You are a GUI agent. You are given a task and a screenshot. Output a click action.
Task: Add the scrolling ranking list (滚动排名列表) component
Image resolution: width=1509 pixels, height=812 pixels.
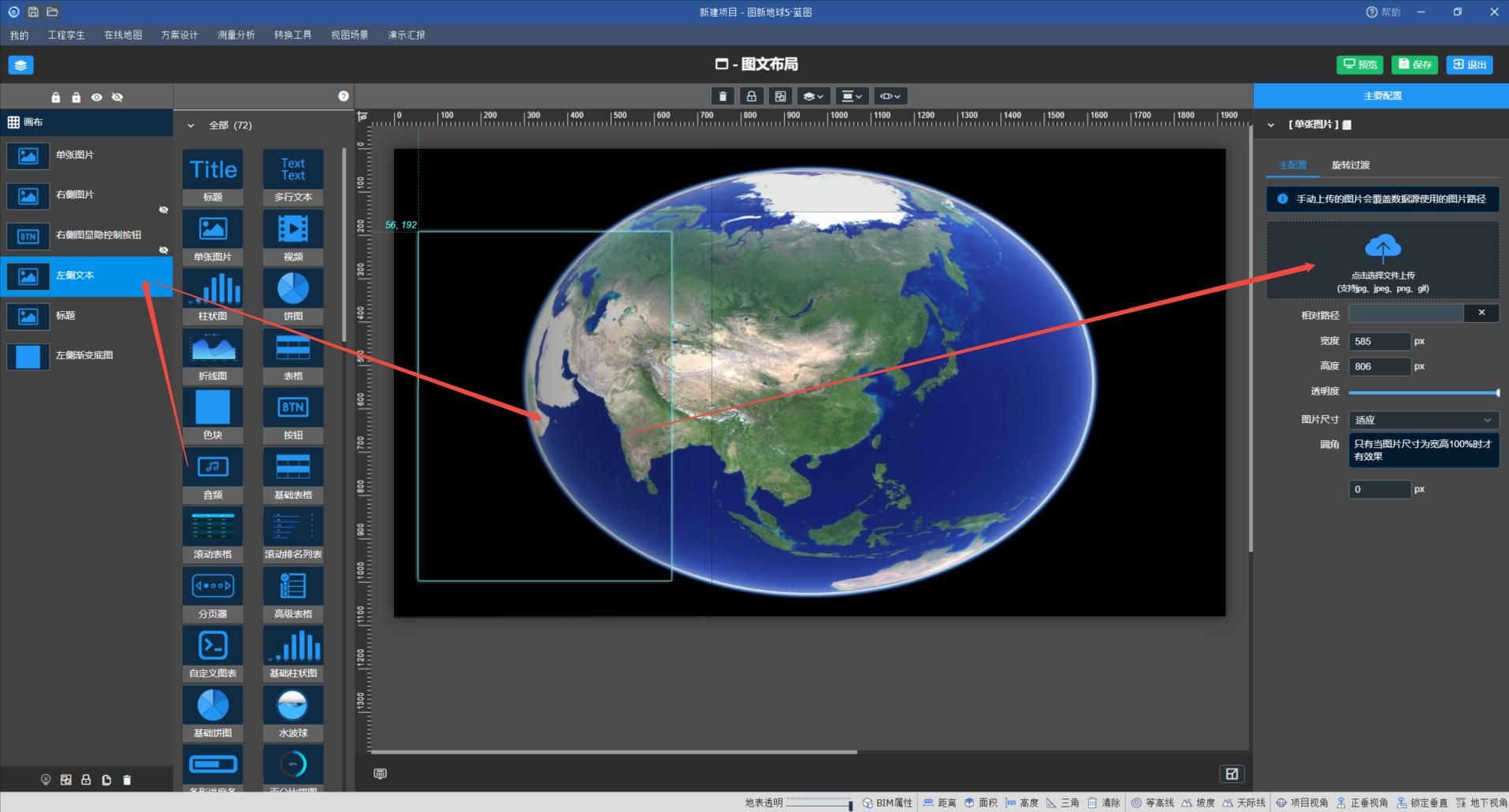point(293,534)
